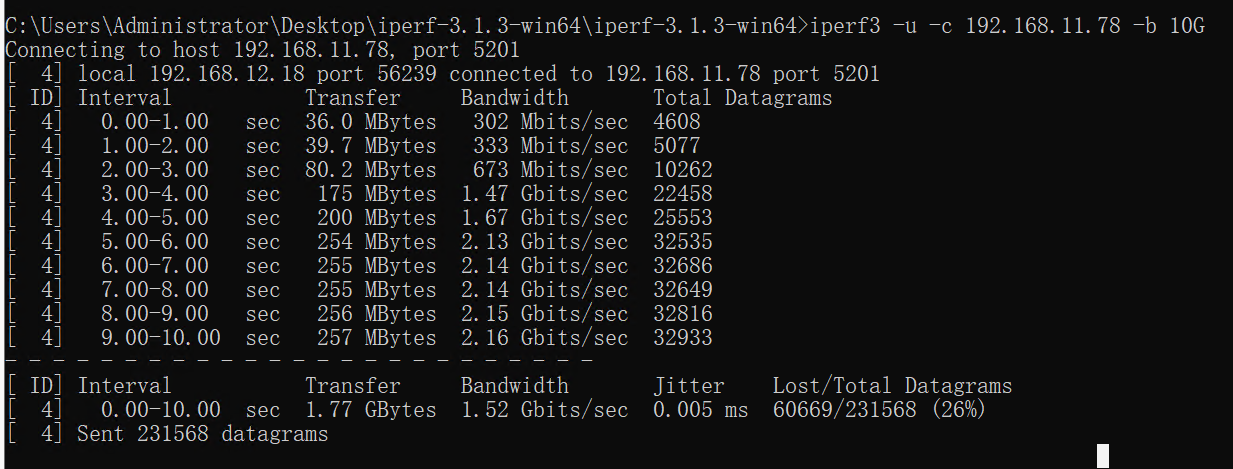The image size is (1233, 469).
Task: Click the white block text cursor
Action: pyautogui.click(x=1103, y=456)
